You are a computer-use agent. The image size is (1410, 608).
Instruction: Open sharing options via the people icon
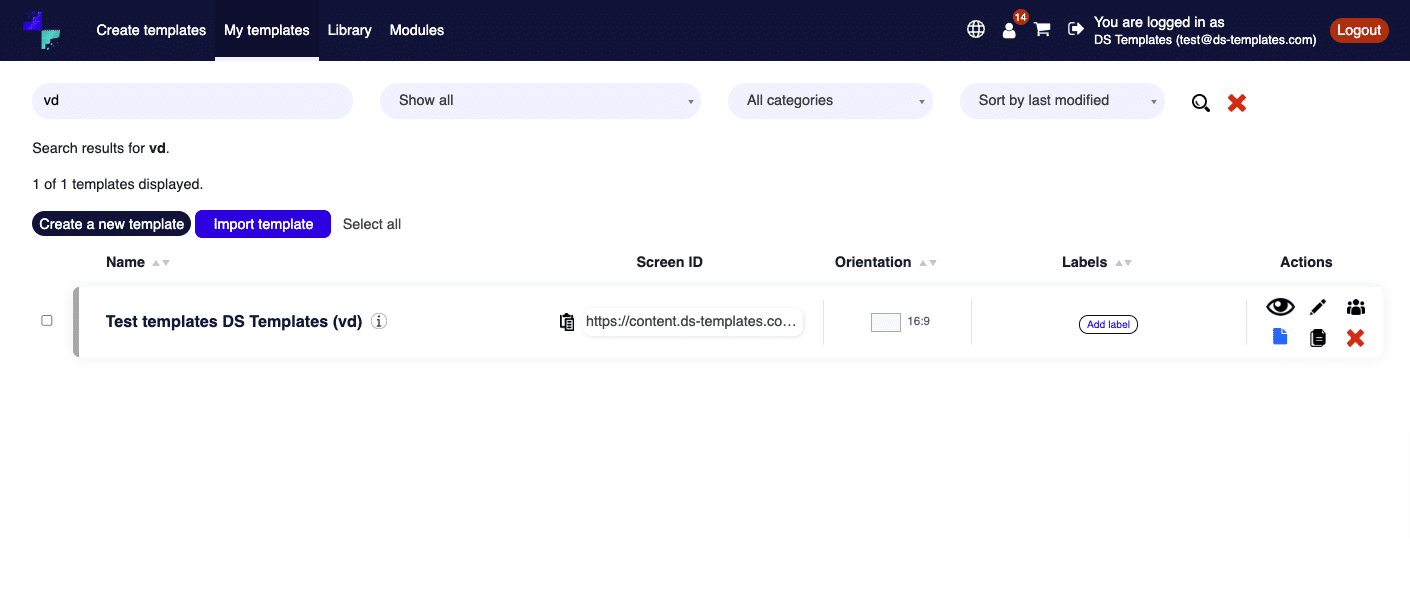pyautogui.click(x=1355, y=306)
